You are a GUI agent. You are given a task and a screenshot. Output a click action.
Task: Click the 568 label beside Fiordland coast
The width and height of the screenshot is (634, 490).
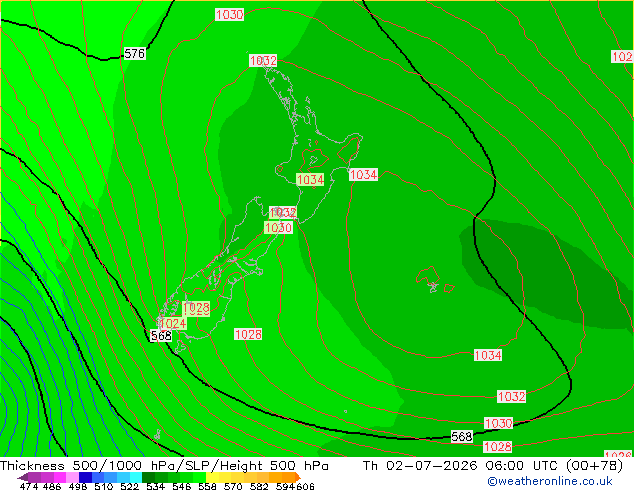click(x=161, y=336)
